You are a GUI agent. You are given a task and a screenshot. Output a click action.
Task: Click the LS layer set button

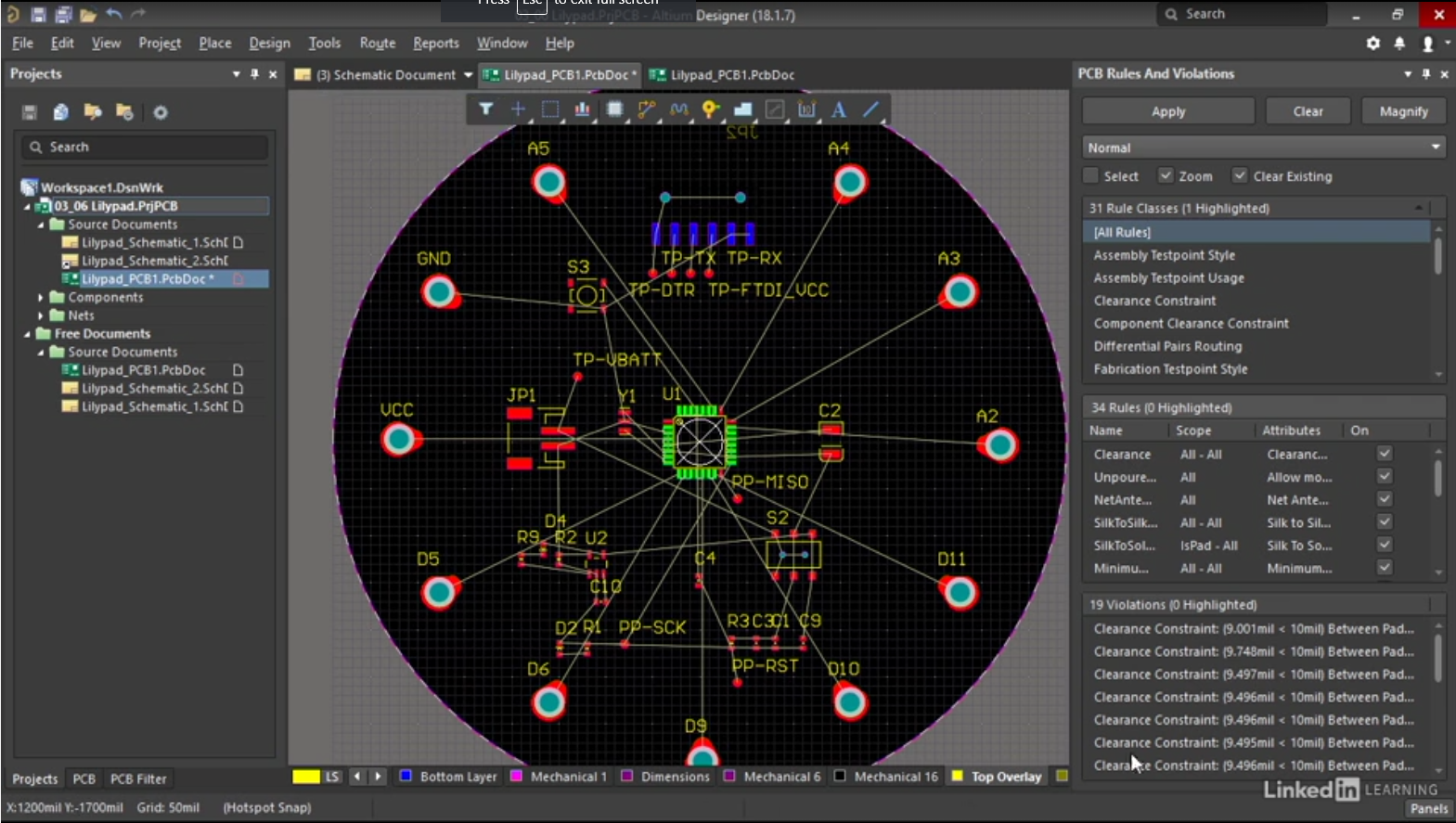332,777
